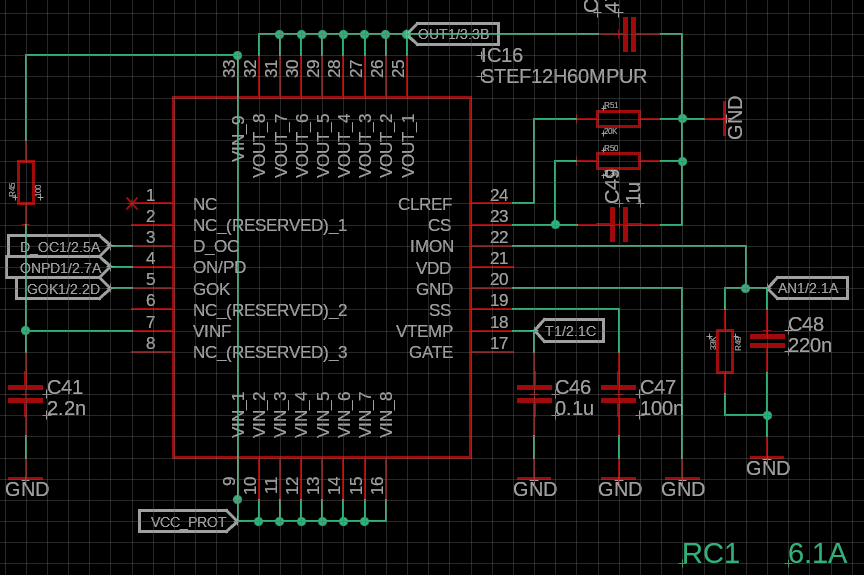The height and width of the screenshot is (575, 864).
Task: Click pin number 24 of IC16
Action: [499, 195]
